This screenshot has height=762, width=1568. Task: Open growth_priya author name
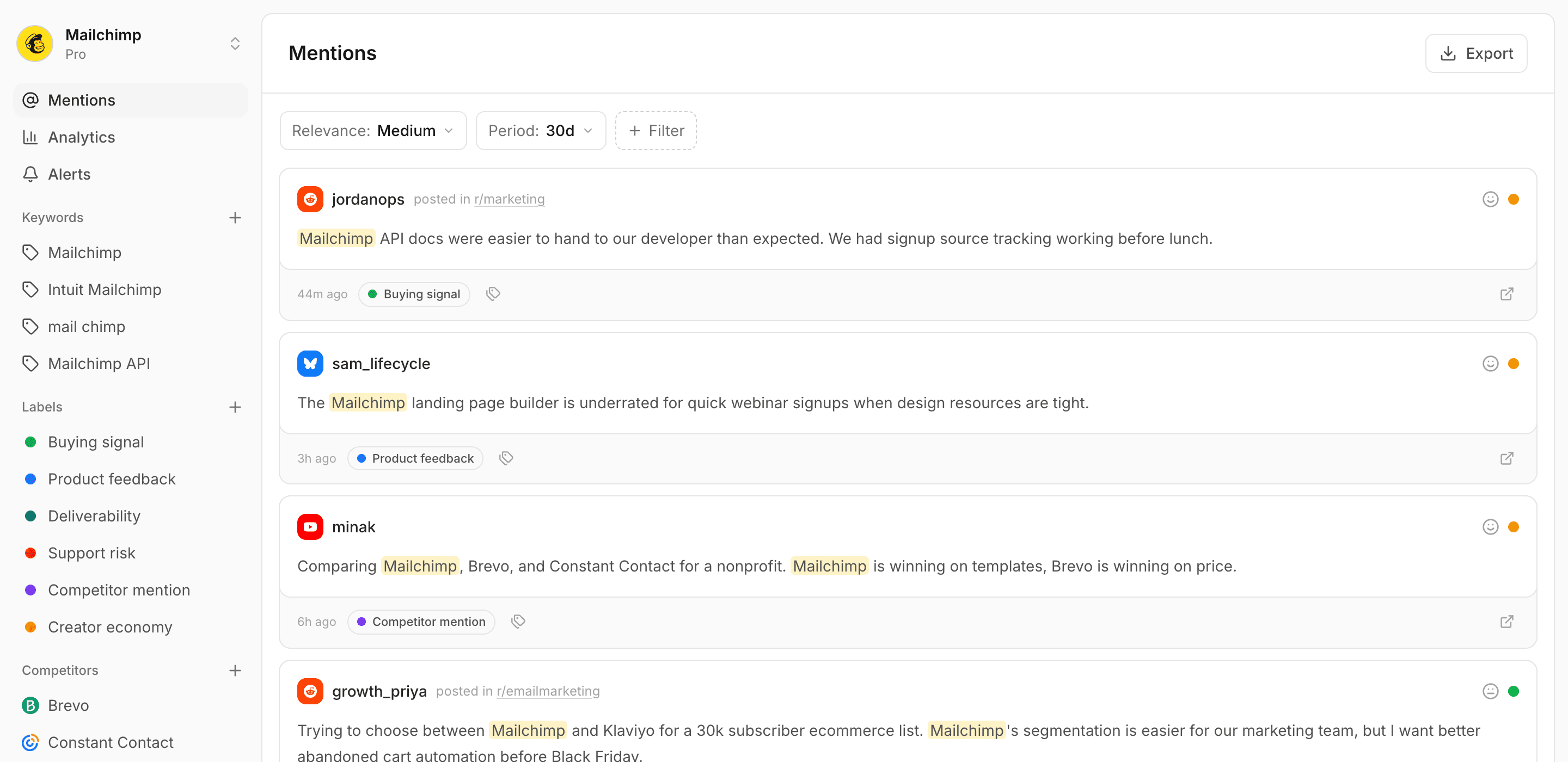pos(379,691)
